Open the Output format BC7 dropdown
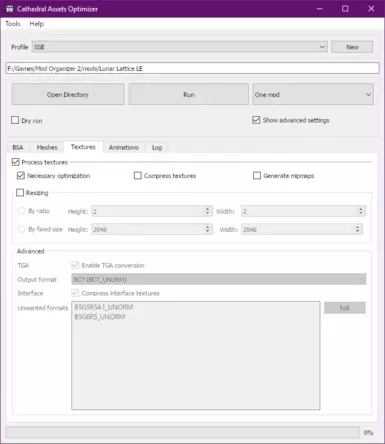The height and width of the screenshot is (444, 385). [219, 279]
